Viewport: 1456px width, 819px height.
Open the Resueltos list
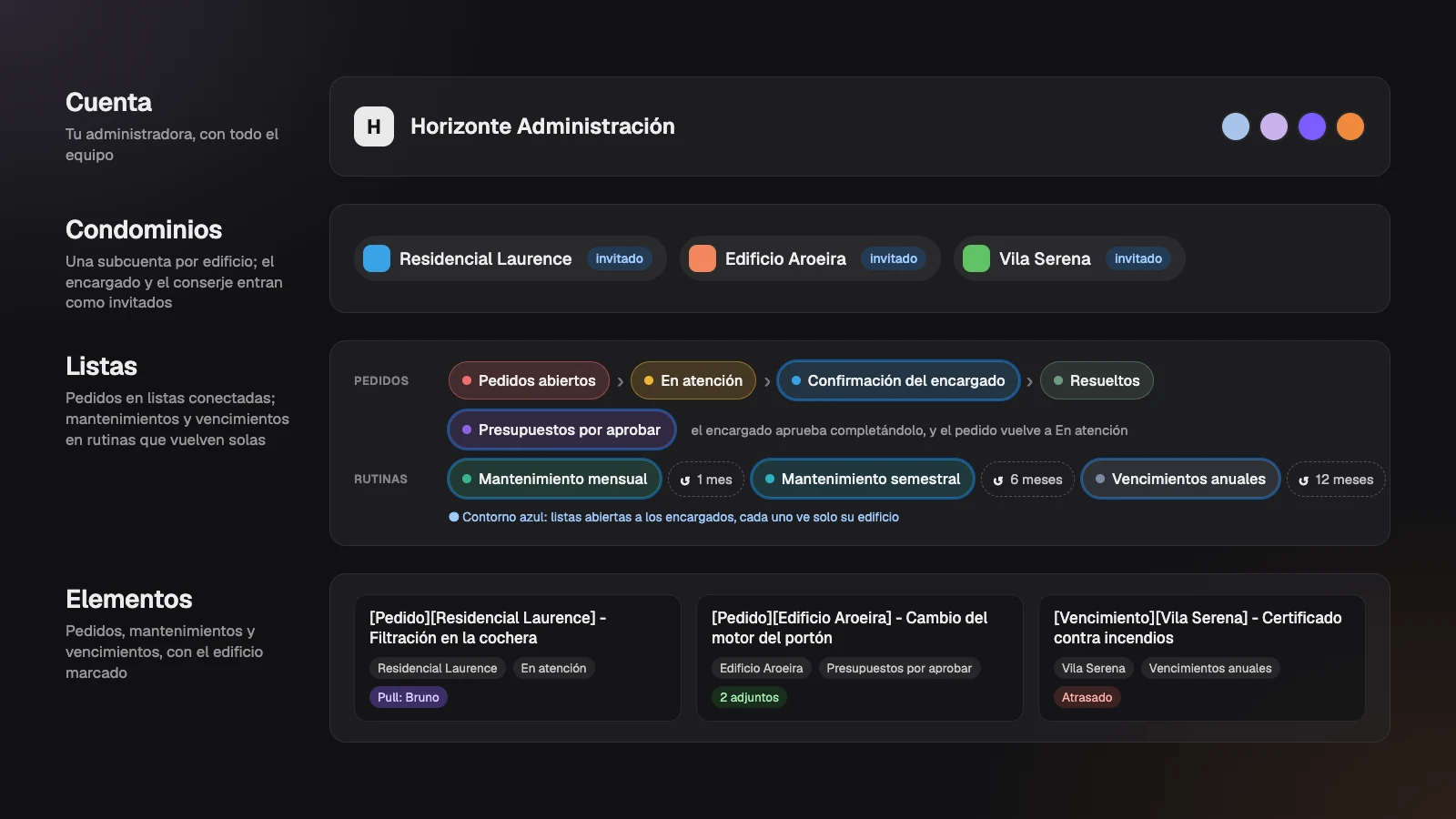[x=1097, y=380]
